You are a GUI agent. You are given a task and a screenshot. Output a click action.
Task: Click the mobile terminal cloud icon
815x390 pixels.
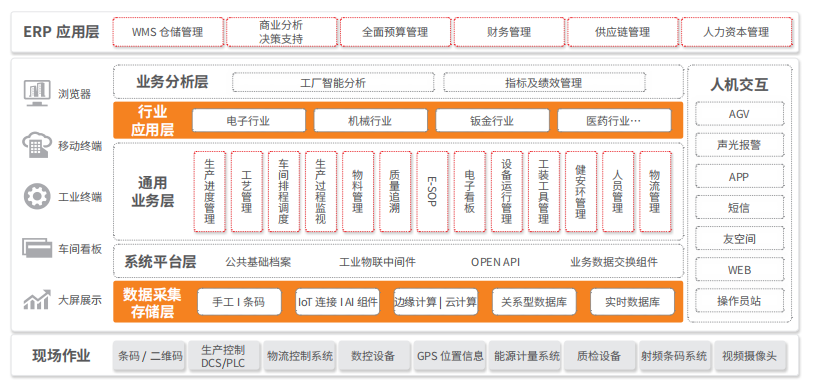point(37,146)
